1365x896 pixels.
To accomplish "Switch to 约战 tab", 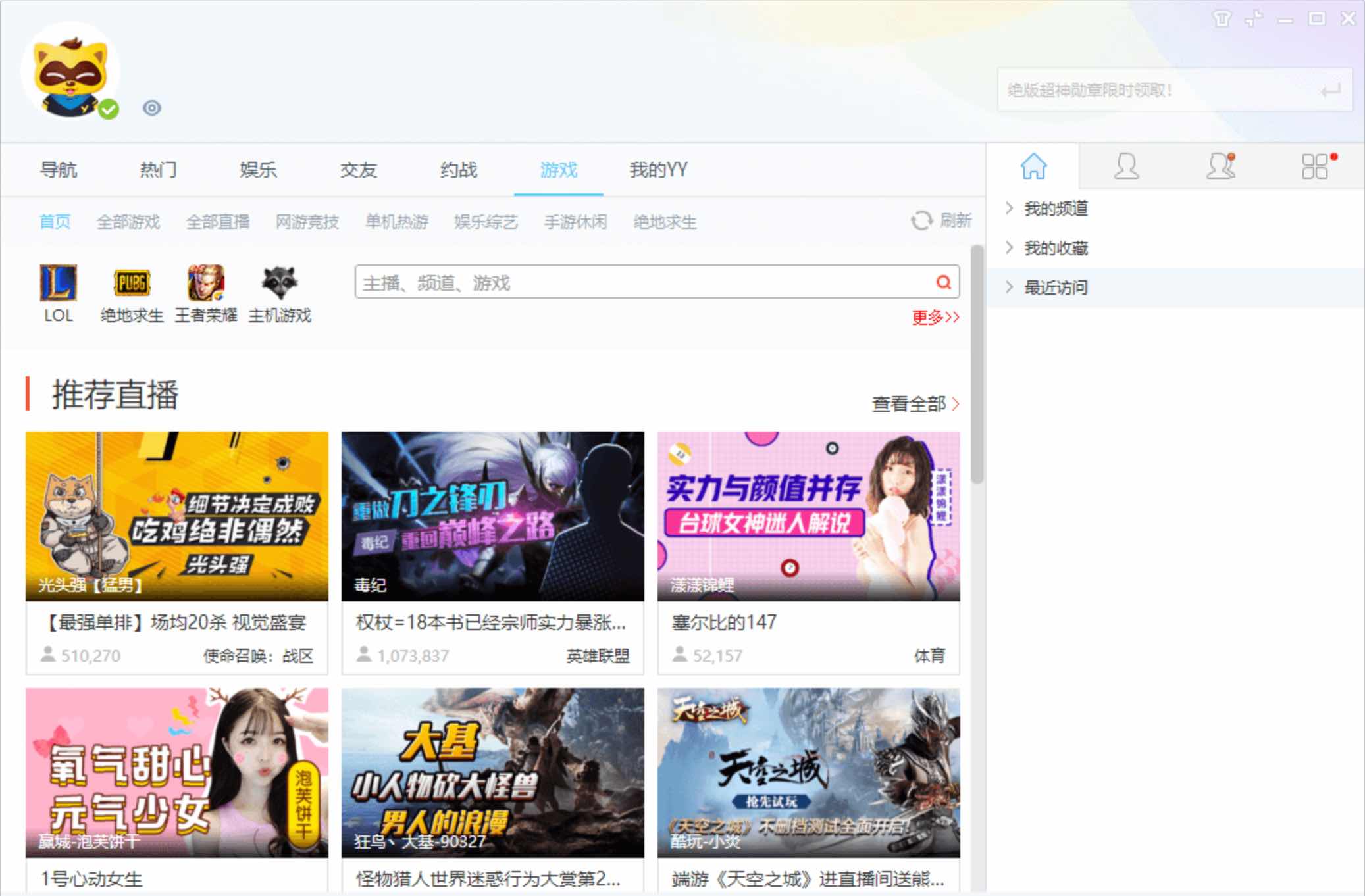I will pos(459,170).
